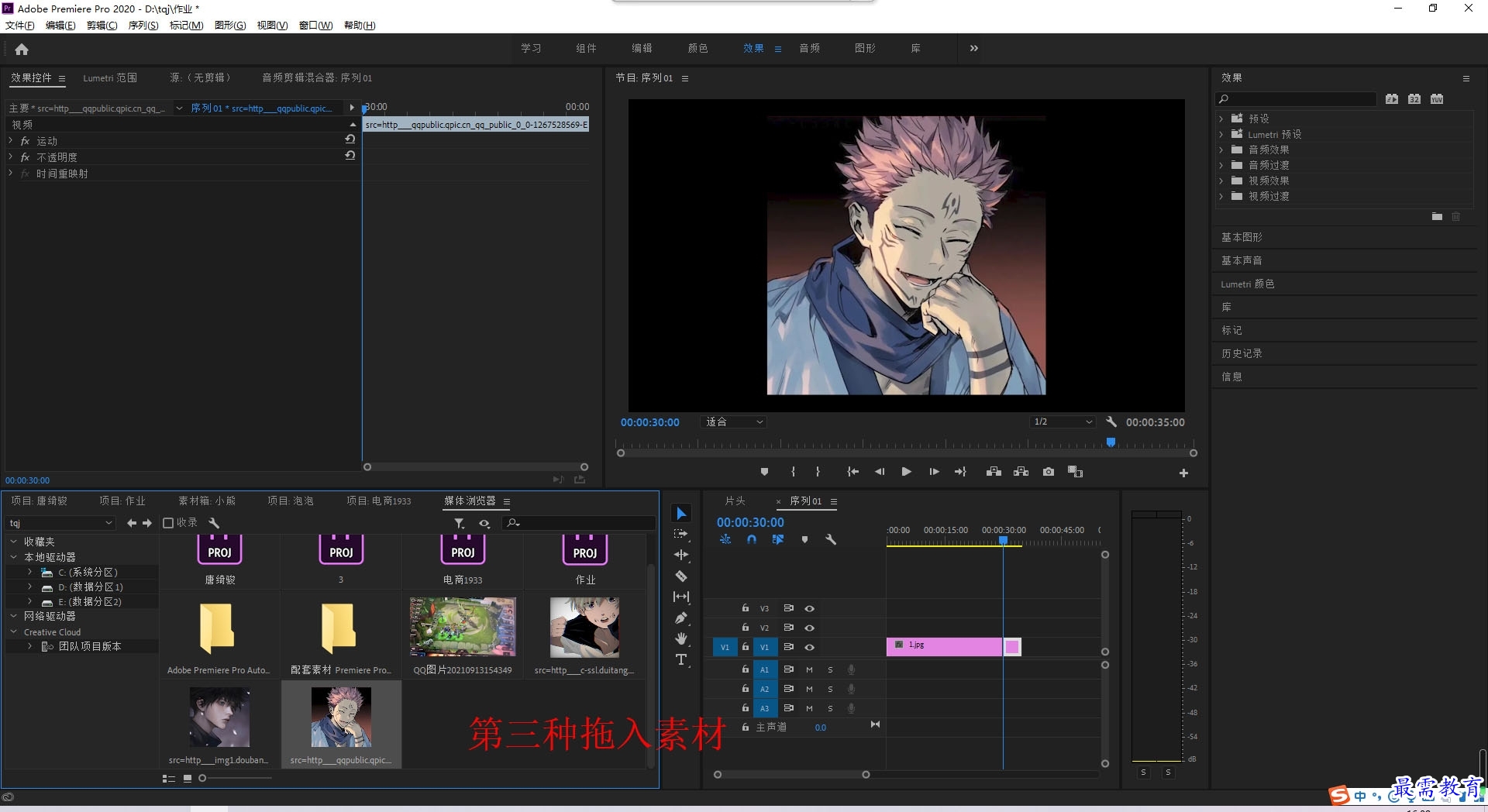Select the Razor tool

point(681,576)
